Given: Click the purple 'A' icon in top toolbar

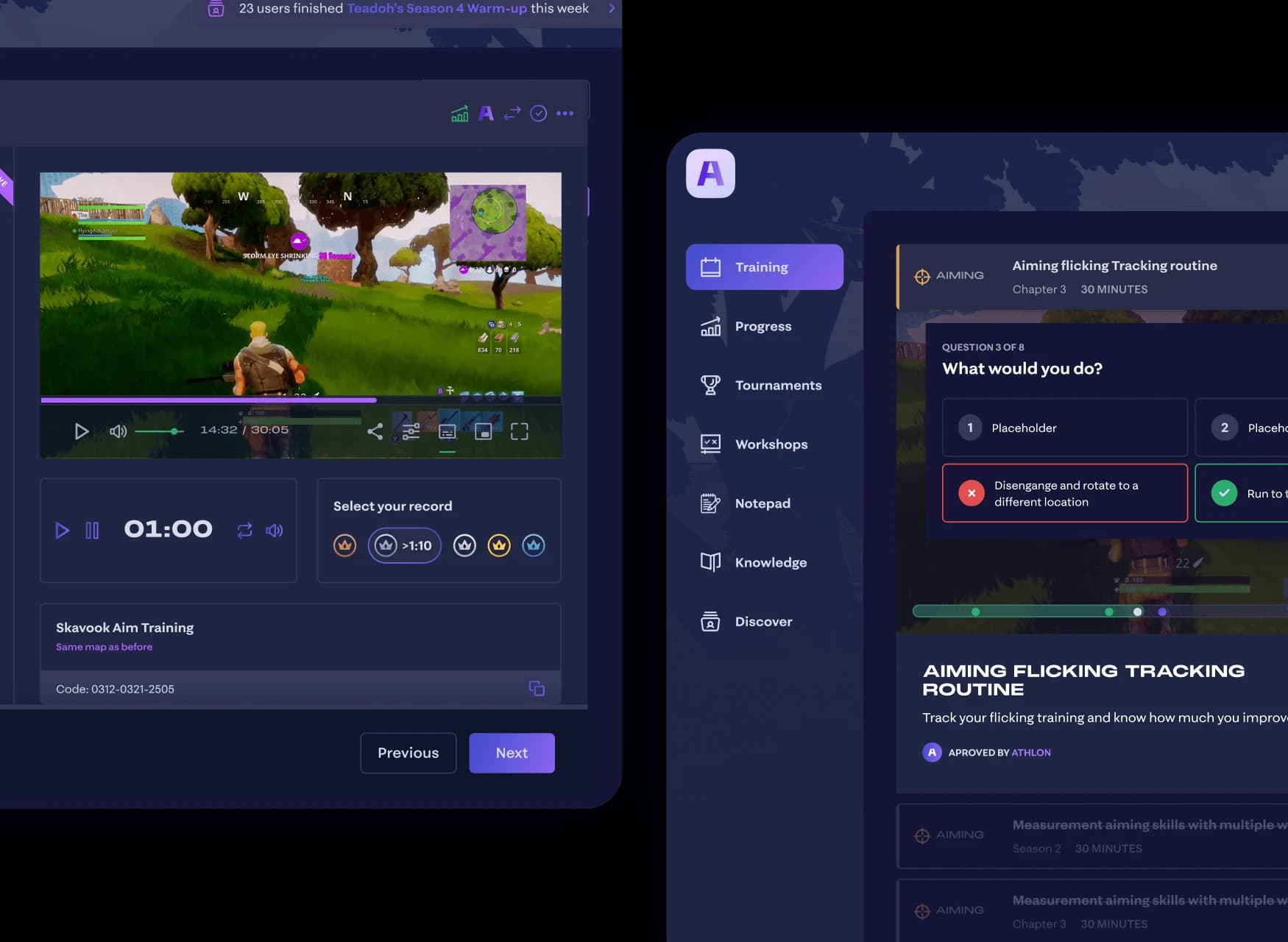Looking at the screenshot, I should tap(486, 113).
